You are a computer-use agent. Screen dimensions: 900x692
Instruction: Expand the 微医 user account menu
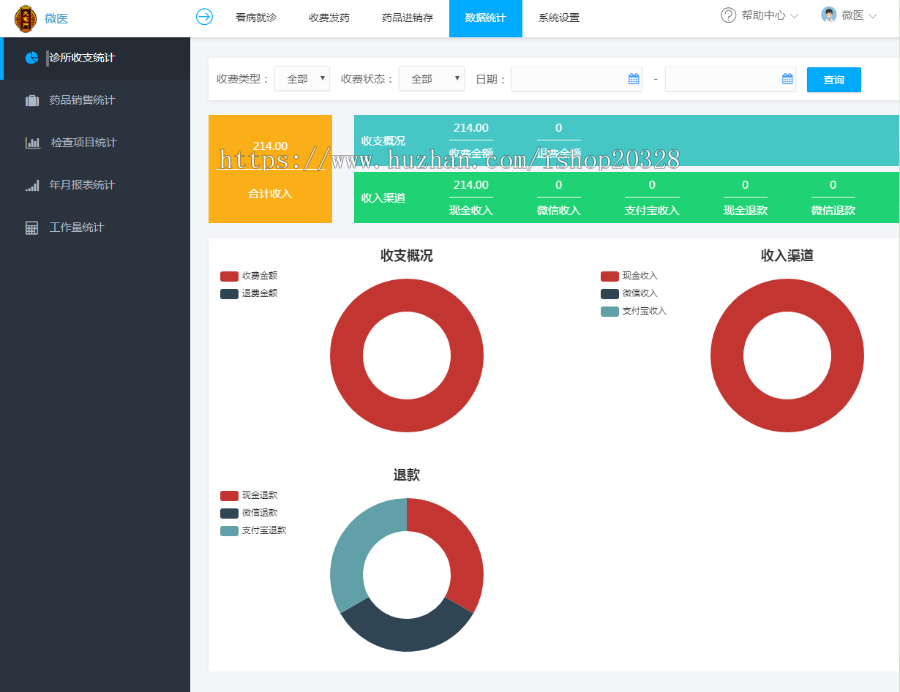click(x=855, y=15)
